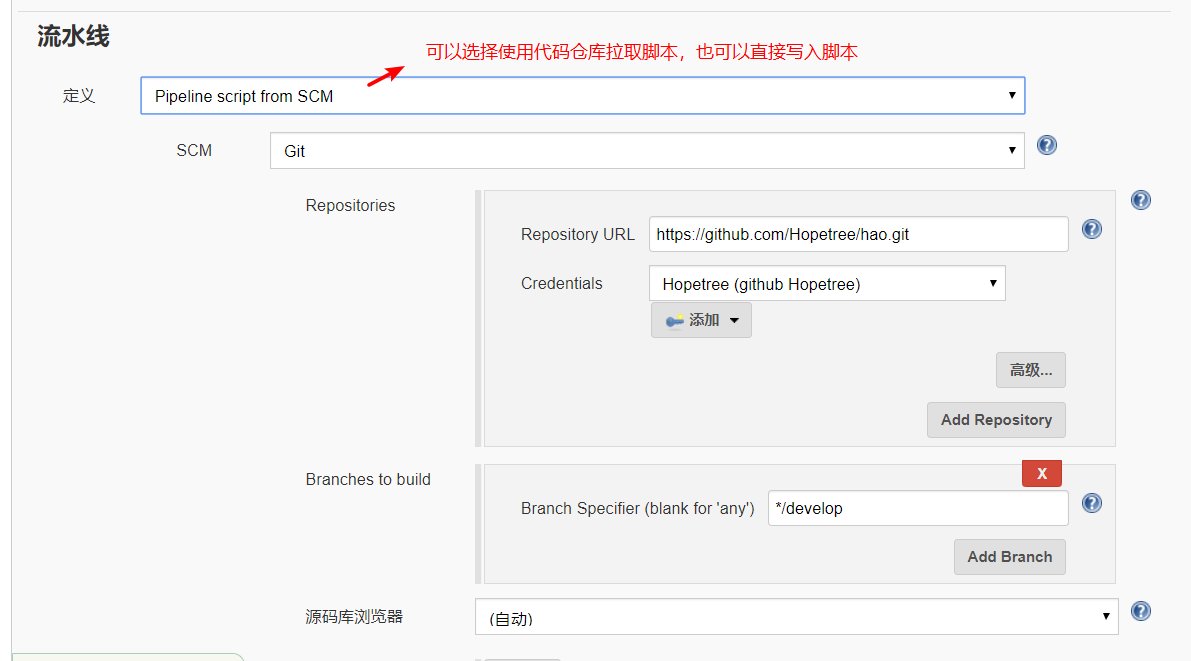Open help for the Branch Specifier field
Screen dimensions: 1191x661
(x=1091, y=503)
